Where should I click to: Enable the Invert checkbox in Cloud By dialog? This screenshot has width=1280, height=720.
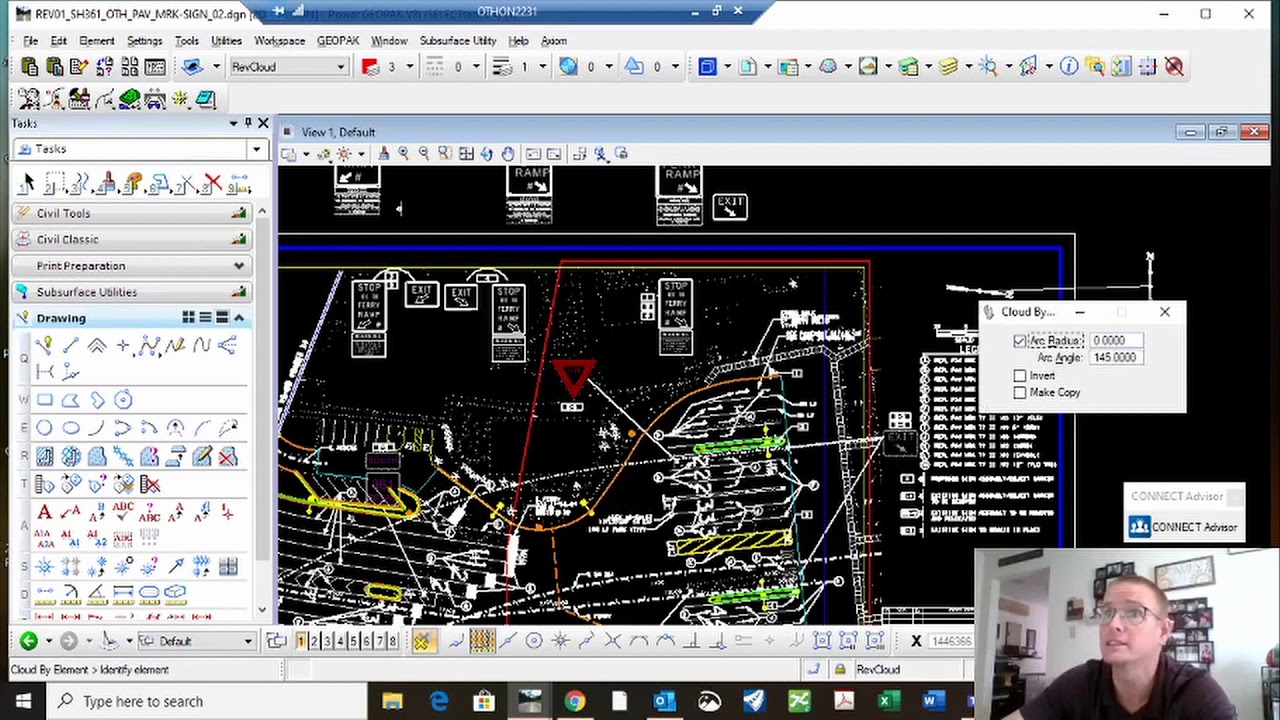tap(1019, 376)
